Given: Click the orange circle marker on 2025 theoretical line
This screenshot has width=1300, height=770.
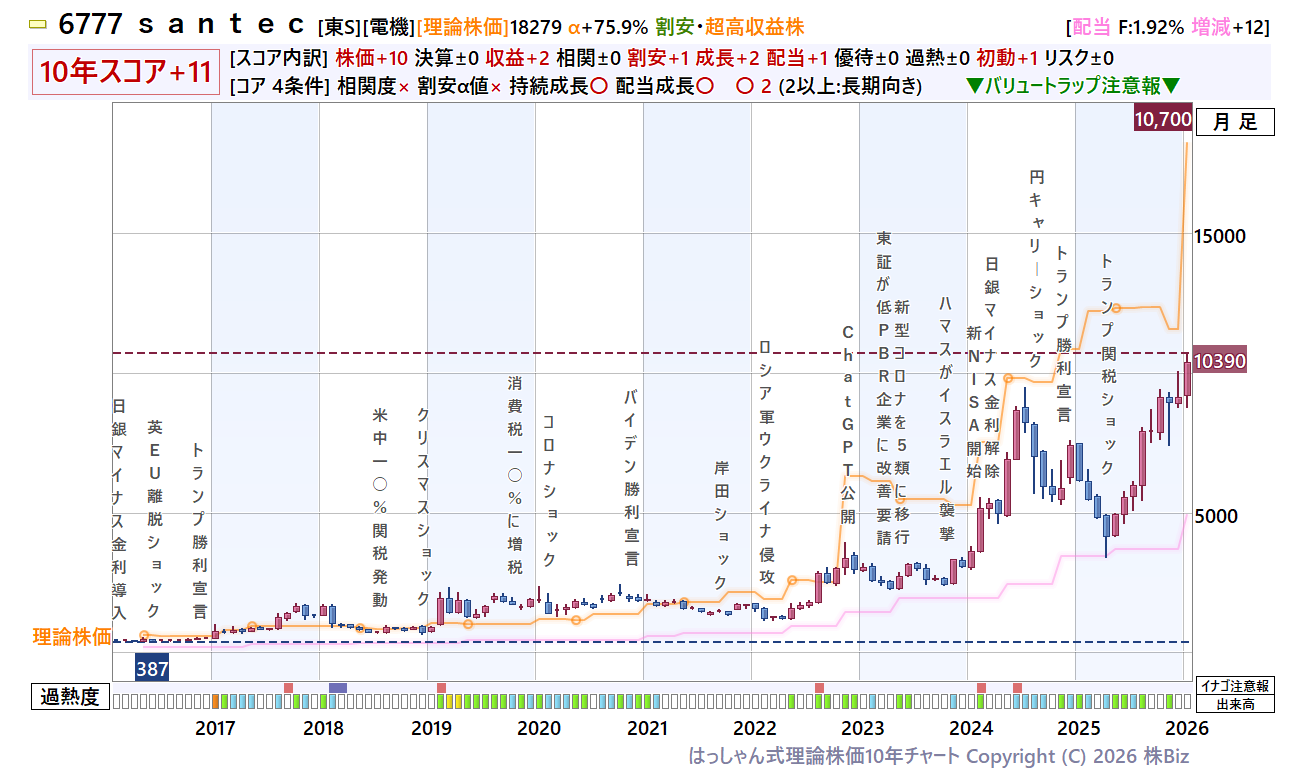Looking at the screenshot, I should [1116, 308].
